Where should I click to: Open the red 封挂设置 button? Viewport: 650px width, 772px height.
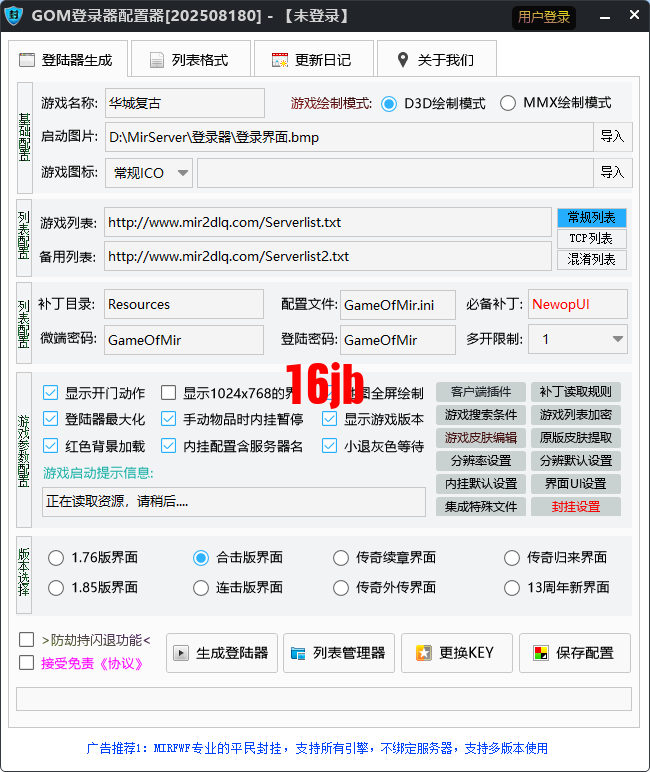coord(576,507)
